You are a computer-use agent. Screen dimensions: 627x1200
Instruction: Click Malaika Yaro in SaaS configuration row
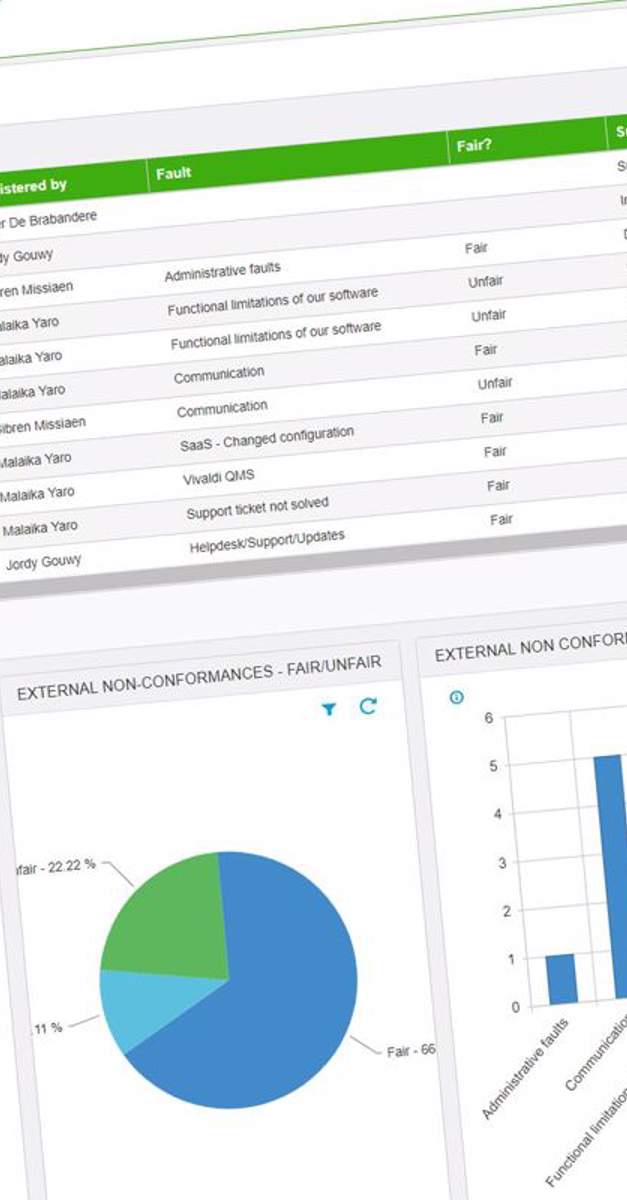36,460
